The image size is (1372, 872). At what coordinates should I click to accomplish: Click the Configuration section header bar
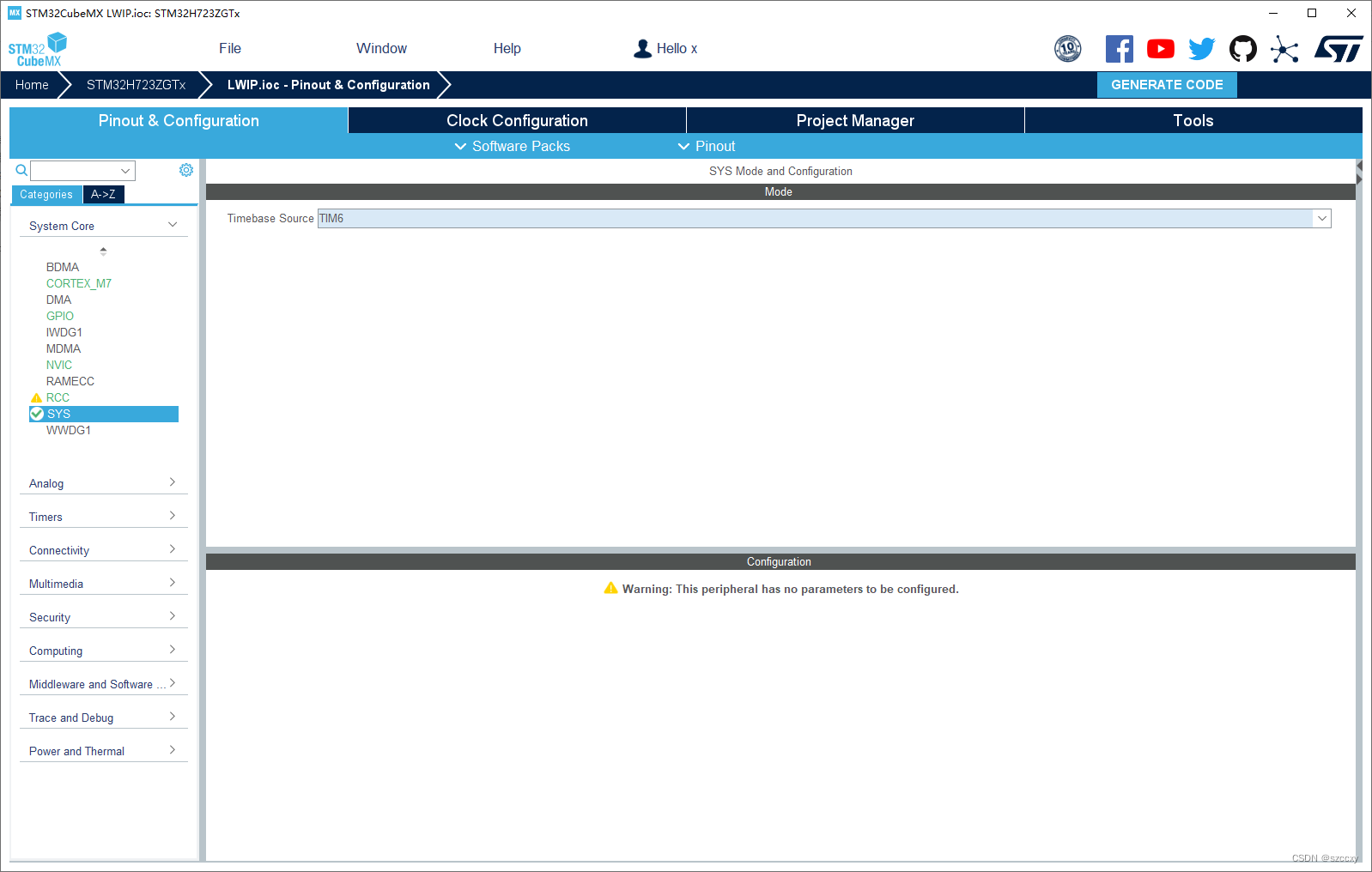780,562
